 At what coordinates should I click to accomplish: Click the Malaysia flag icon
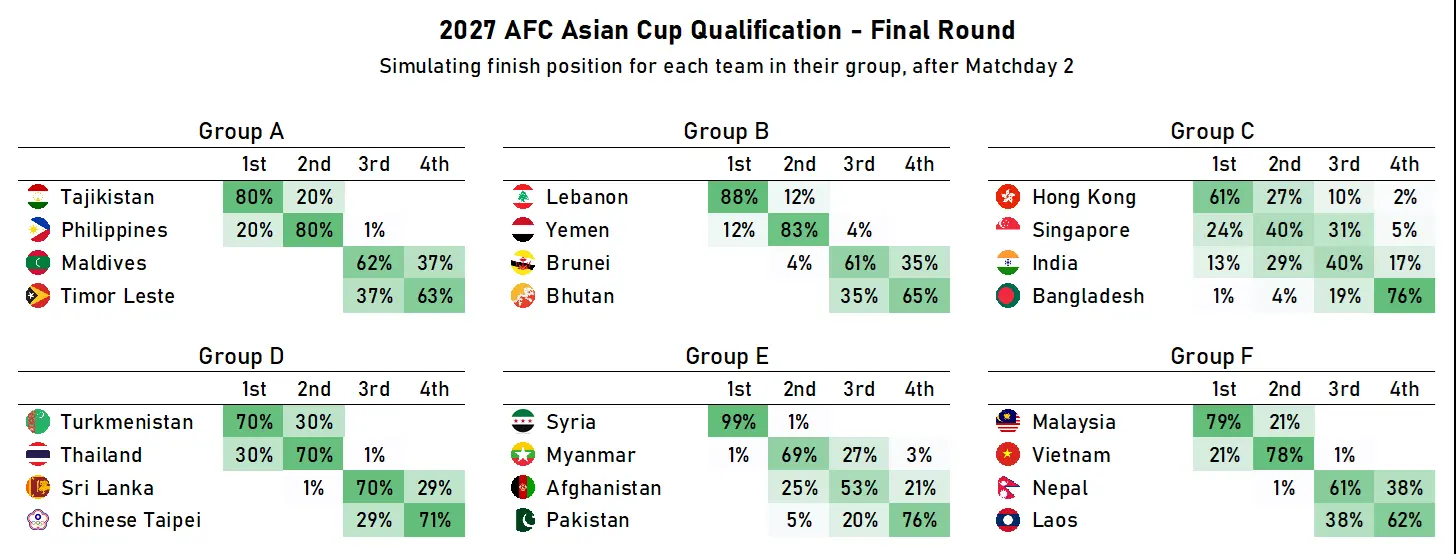(x=1008, y=422)
